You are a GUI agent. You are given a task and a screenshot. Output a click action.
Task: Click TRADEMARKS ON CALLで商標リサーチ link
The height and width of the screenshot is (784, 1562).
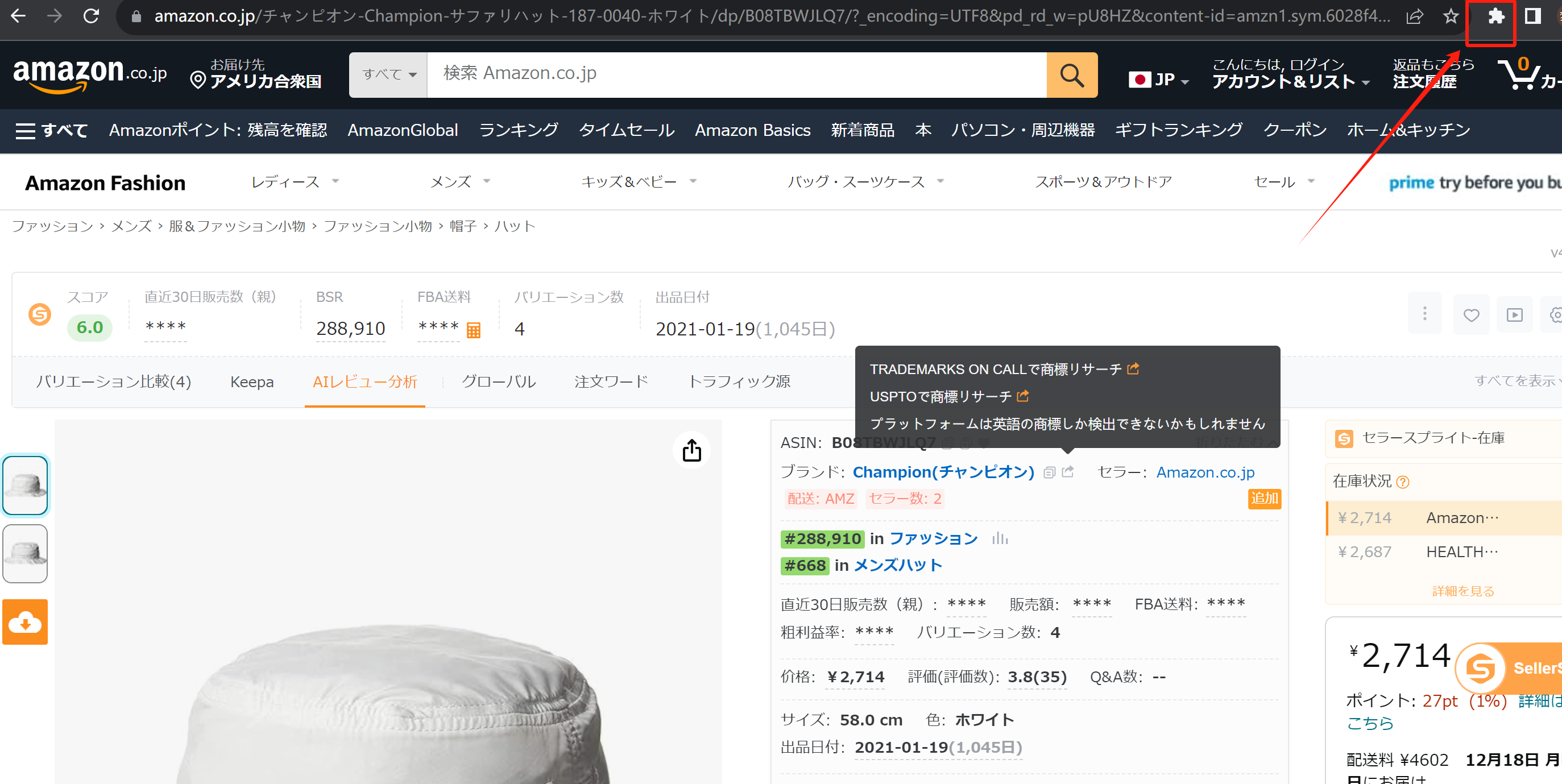point(1004,370)
